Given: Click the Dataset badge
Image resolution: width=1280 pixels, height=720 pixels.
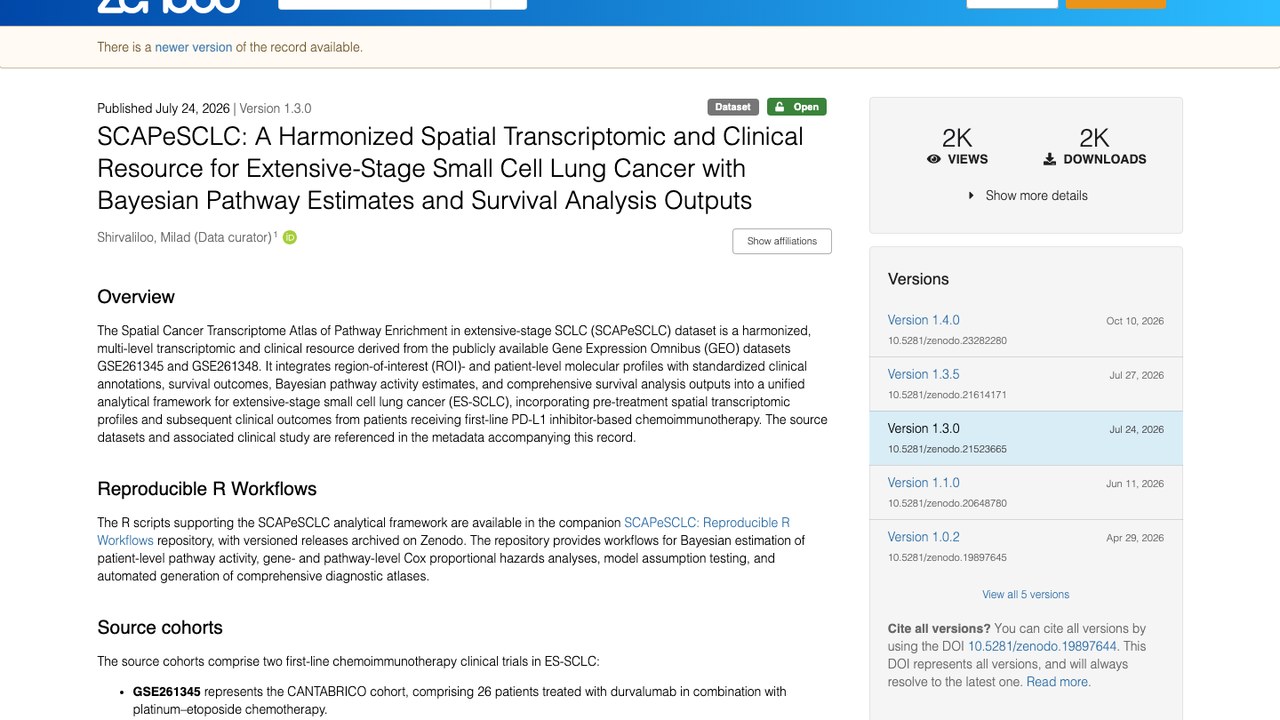Looking at the screenshot, I should tap(733, 107).
